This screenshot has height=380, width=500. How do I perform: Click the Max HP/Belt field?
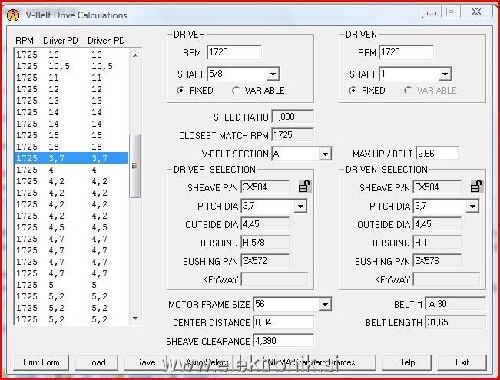pos(437,153)
